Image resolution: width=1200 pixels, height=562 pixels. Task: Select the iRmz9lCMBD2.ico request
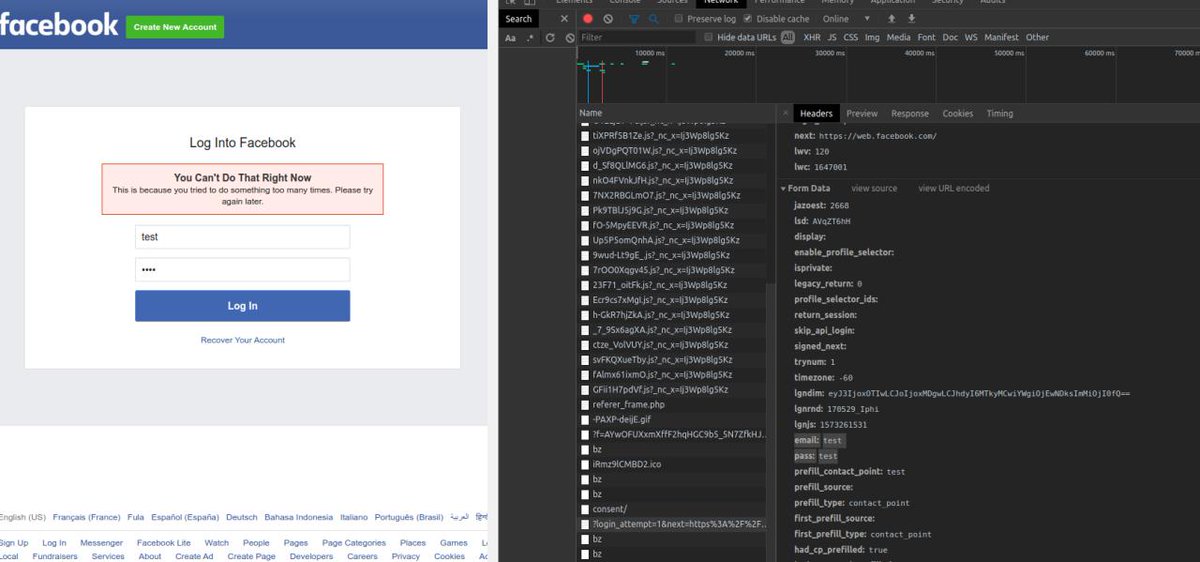[x=672, y=465]
